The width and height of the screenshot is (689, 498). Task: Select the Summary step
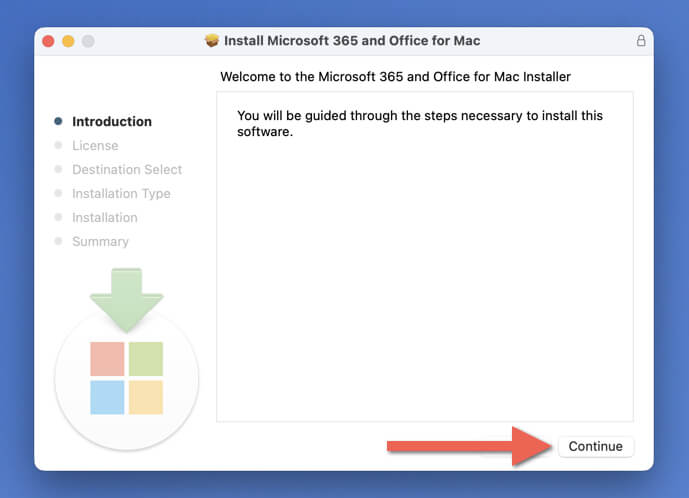100,241
